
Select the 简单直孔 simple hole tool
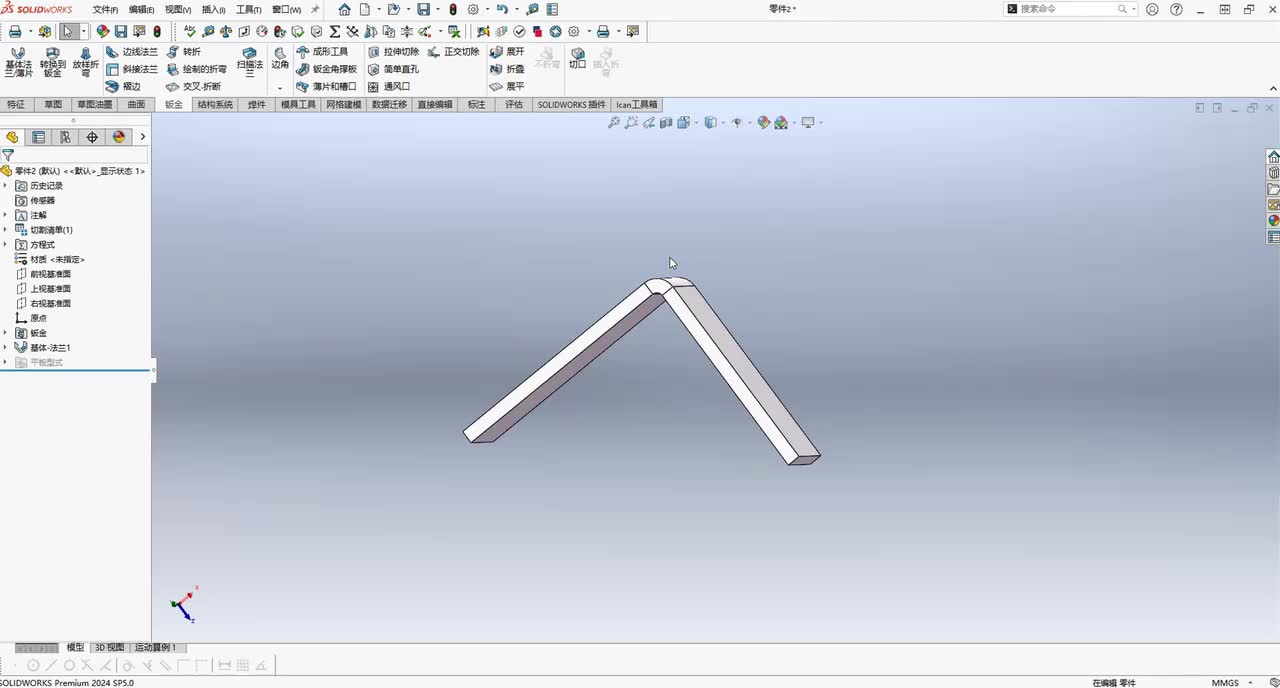393,69
